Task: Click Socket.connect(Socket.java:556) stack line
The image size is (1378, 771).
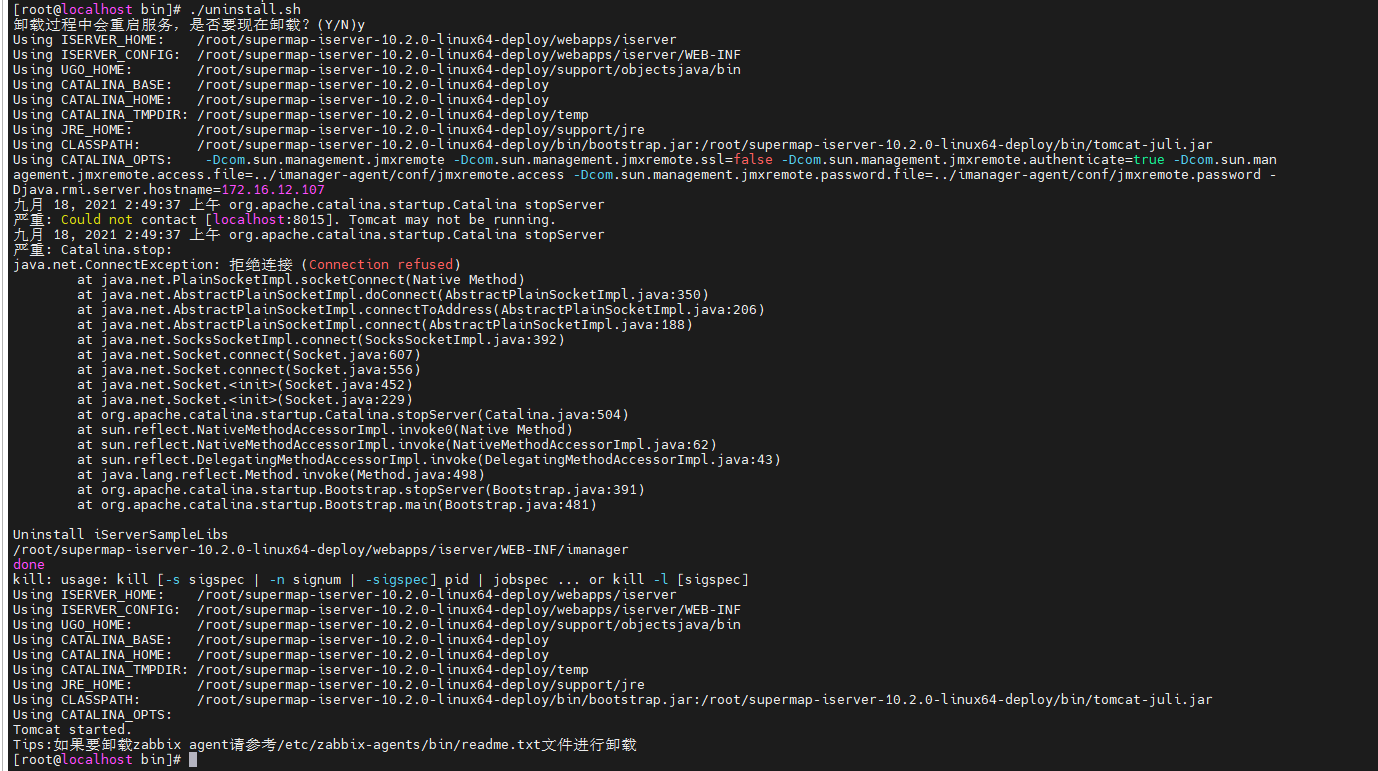Action: click(249, 369)
